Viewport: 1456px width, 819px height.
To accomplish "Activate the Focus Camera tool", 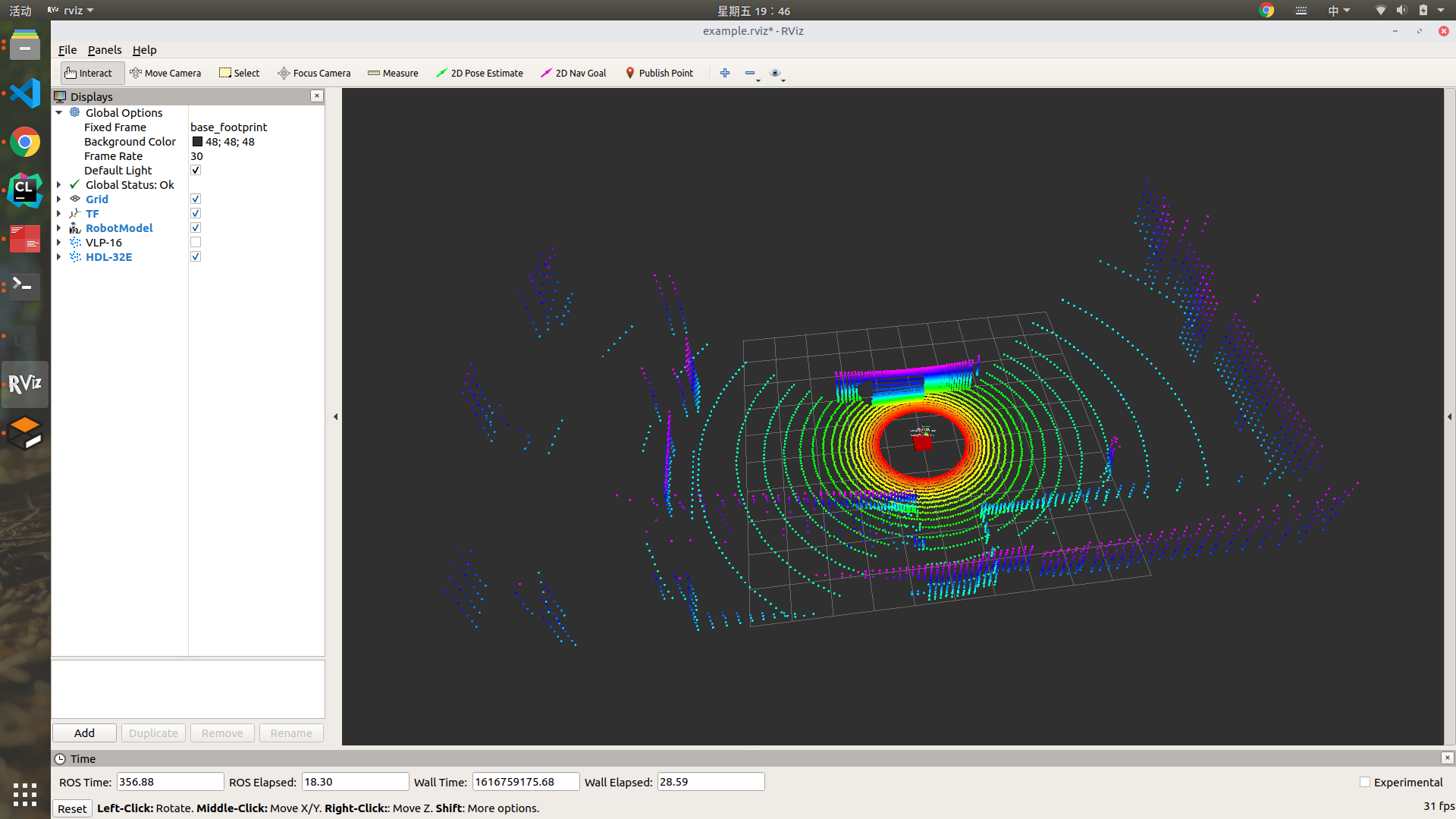I will click(314, 73).
